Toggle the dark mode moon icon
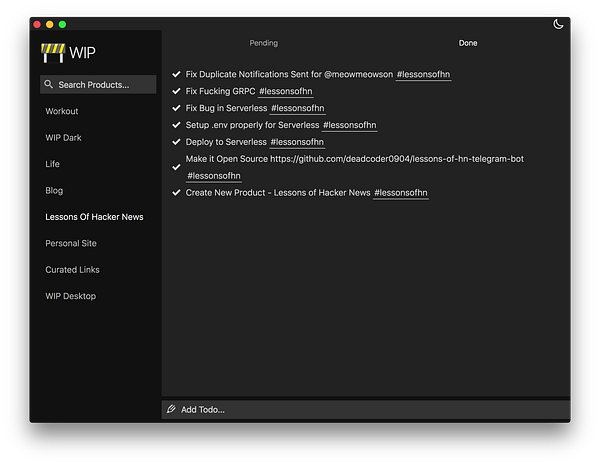 pos(557,24)
